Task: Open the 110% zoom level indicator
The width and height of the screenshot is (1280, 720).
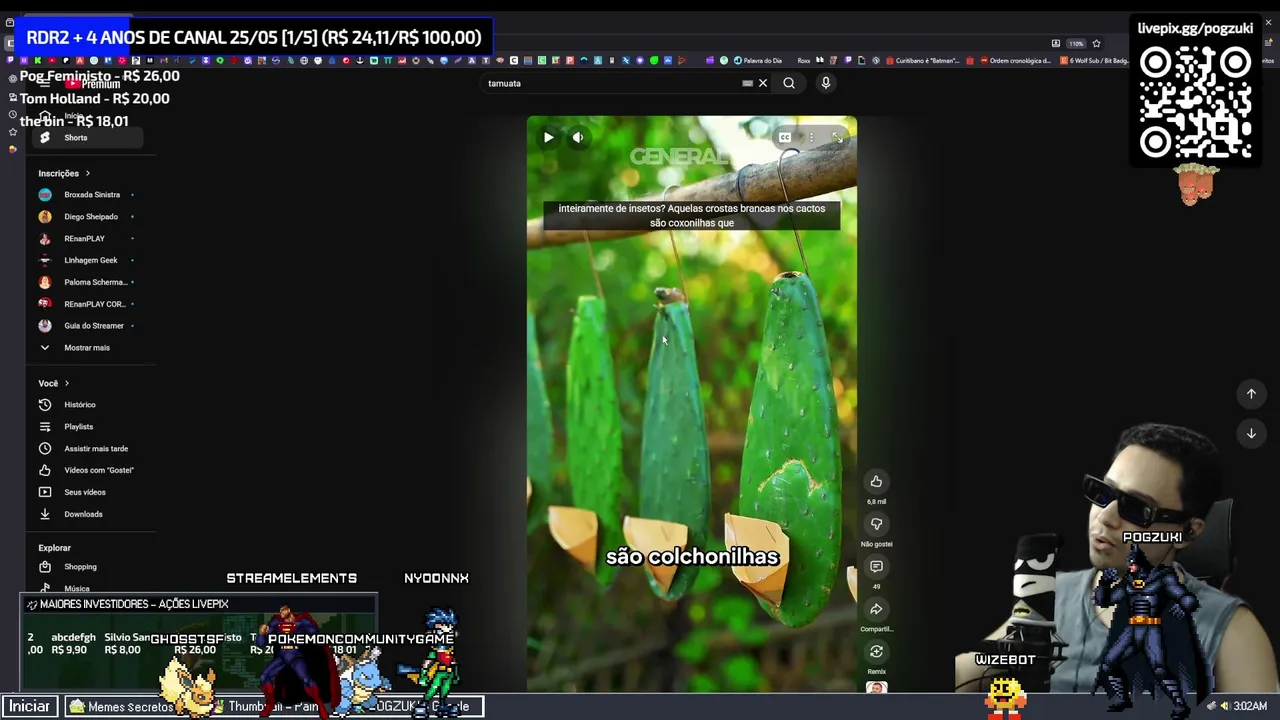Action: [x=1076, y=43]
